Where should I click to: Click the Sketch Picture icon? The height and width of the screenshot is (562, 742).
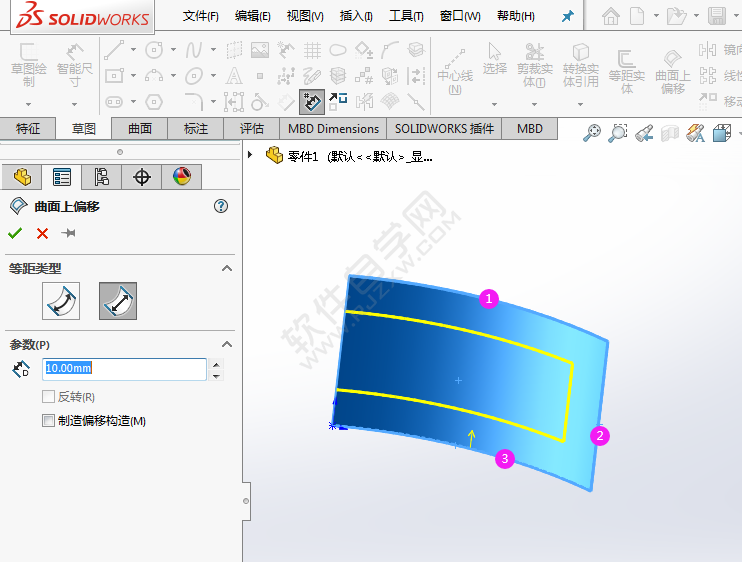coord(260,50)
